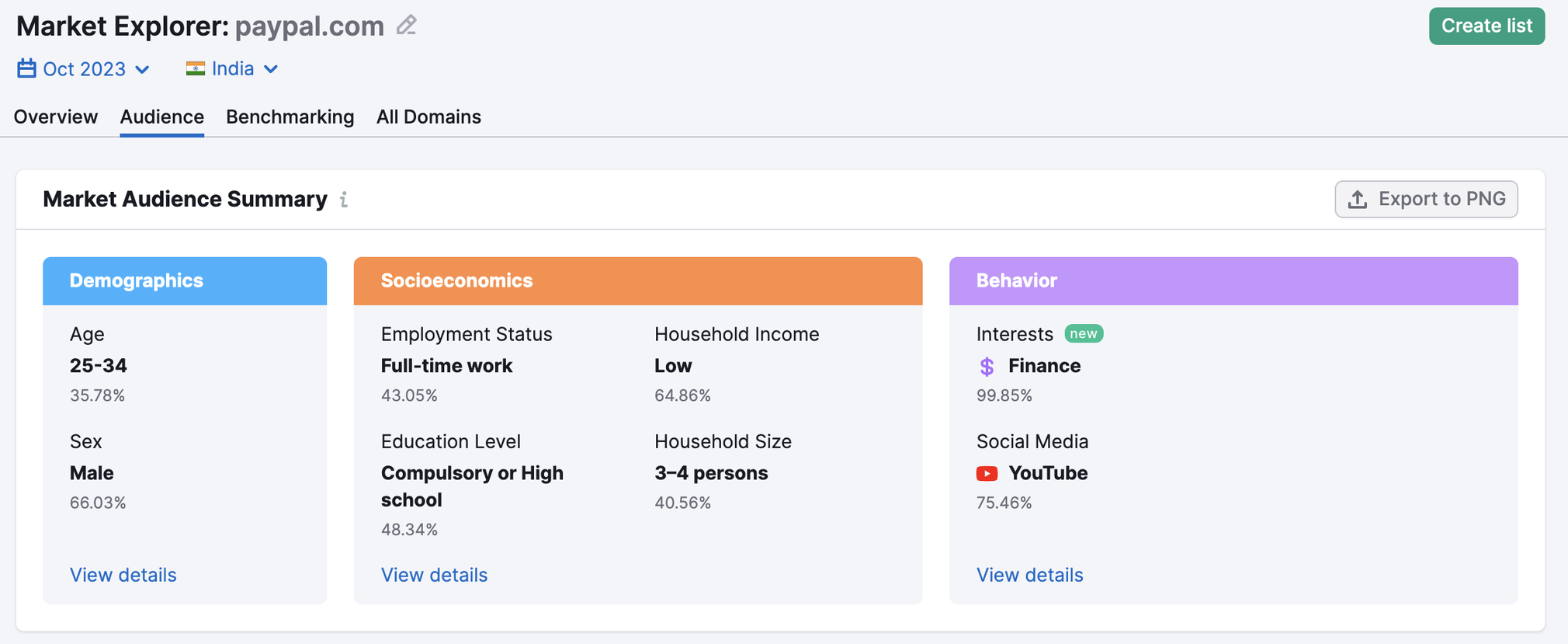Open View details under Socioeconomics
The width and height of the screenshot is (1568, 644).
click(x=434, y=575)
